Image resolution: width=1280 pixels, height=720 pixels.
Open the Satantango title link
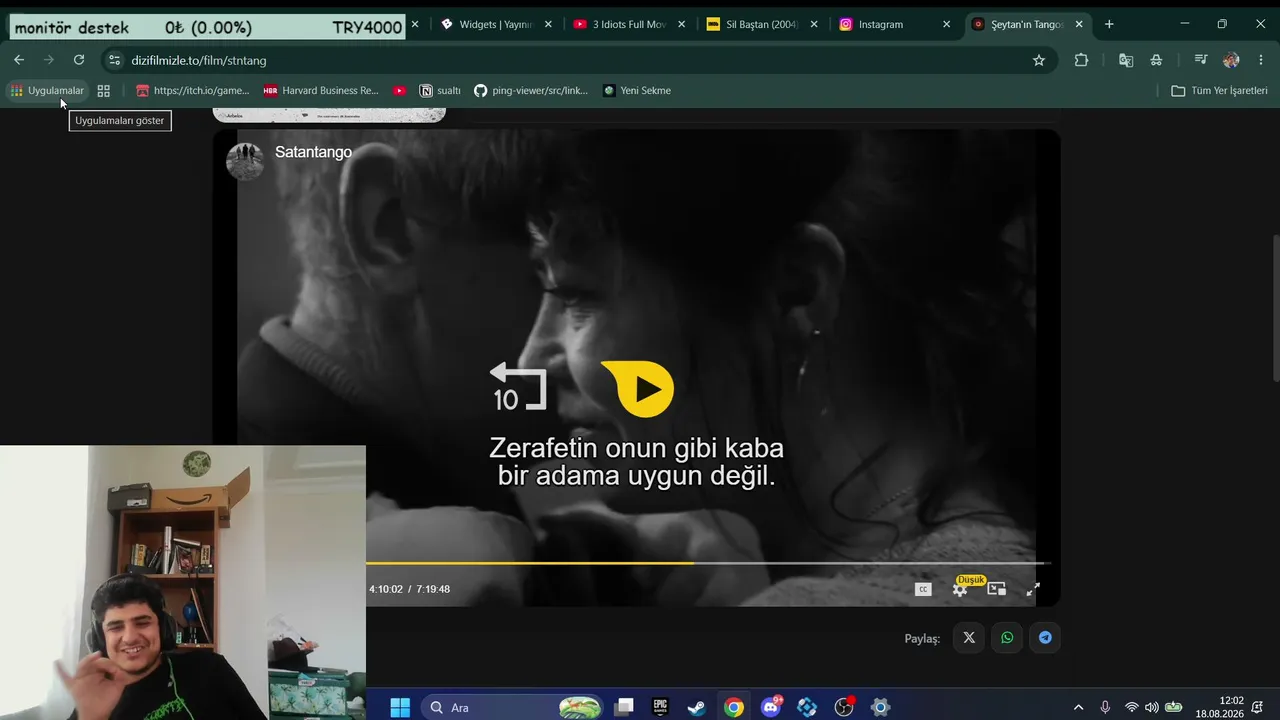coord(313,152)
